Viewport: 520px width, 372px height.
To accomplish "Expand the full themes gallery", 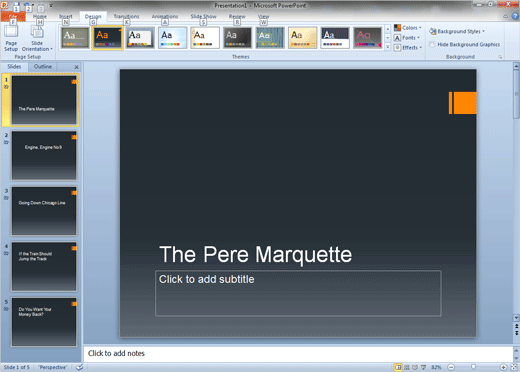I will (388, 47).
